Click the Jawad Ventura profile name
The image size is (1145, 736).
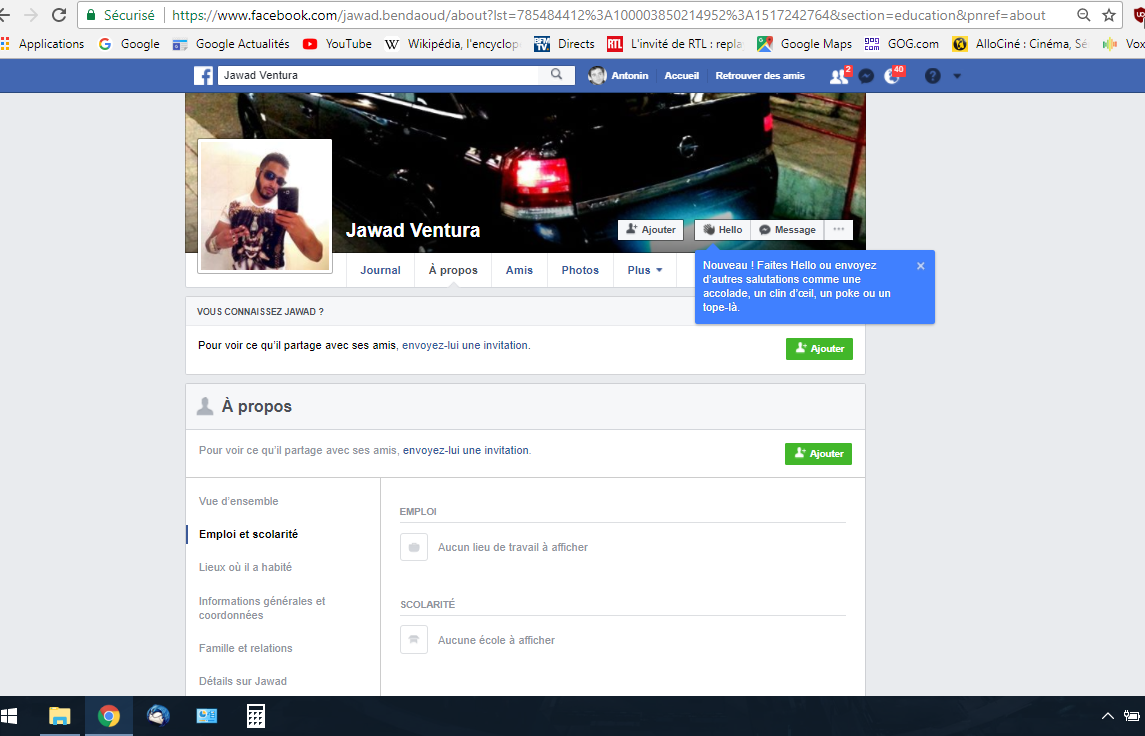click(413, 230)
